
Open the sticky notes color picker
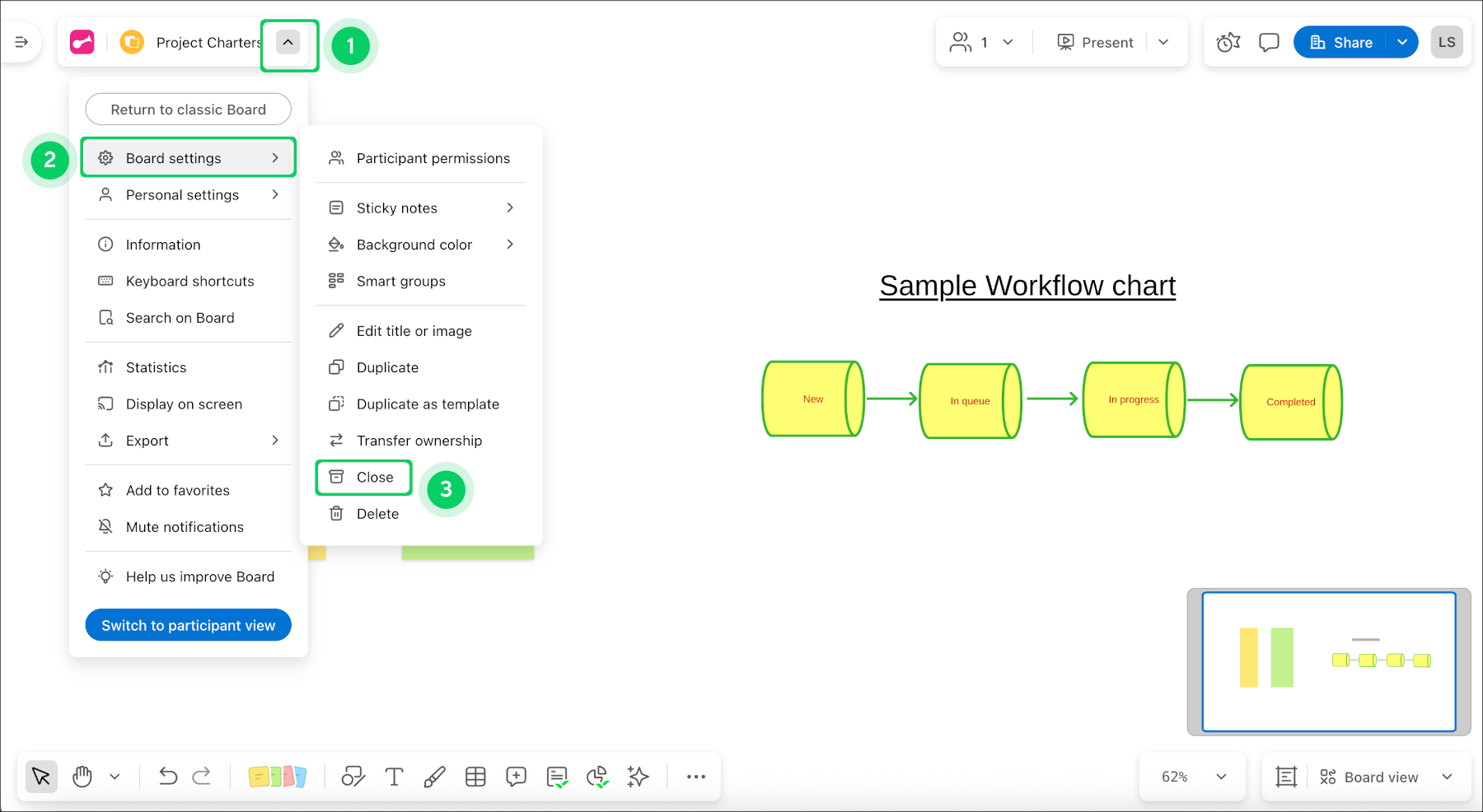pyautogui.click(x=278, y=777)
